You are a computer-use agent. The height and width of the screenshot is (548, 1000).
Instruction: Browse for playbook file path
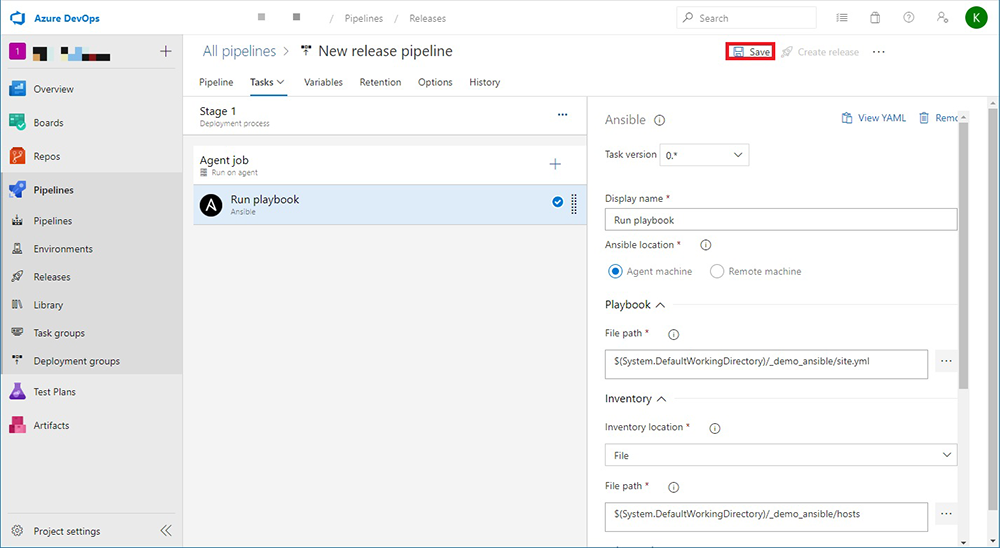946,361
